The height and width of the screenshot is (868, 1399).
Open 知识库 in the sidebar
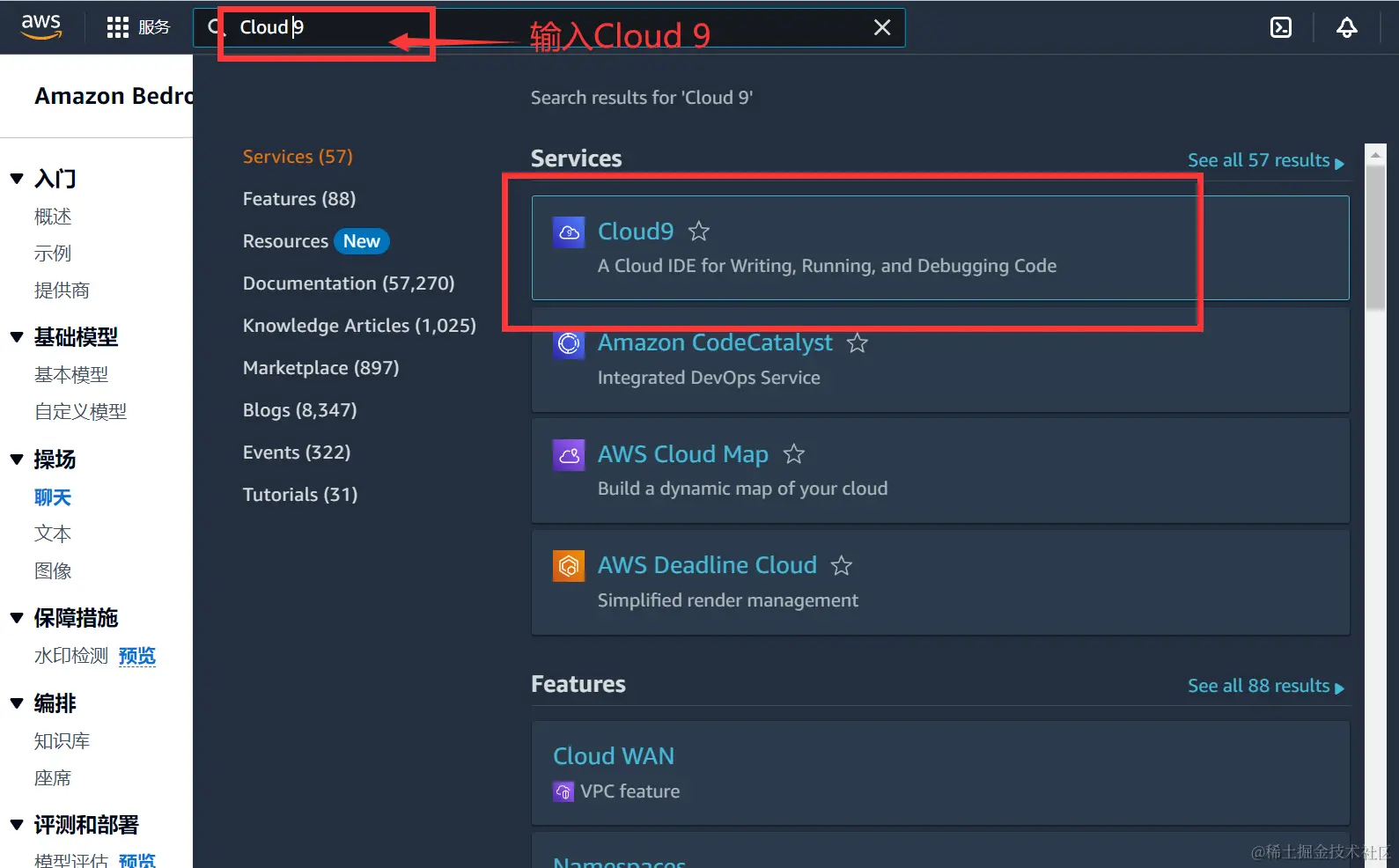[x=62, y=741]
